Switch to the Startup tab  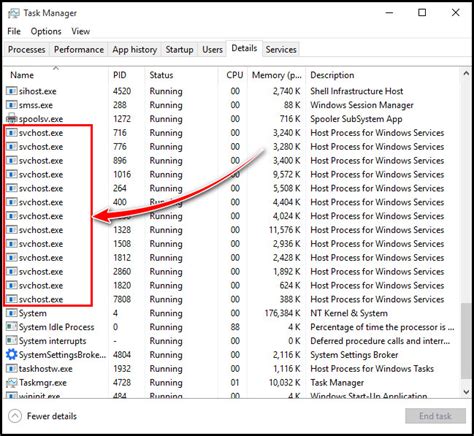coord(179,50)
